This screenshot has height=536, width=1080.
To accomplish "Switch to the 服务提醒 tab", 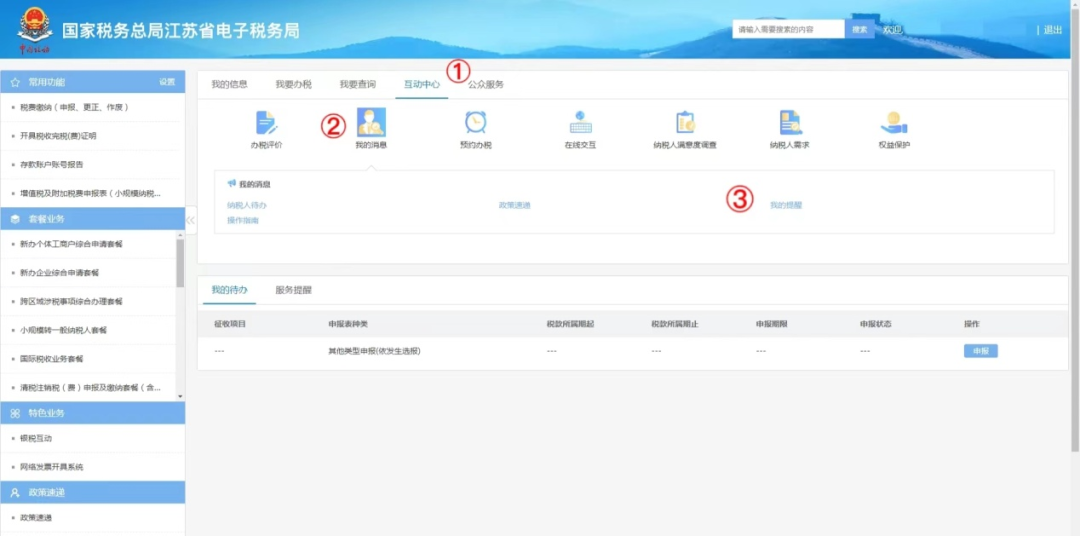I will coord(293,290).
